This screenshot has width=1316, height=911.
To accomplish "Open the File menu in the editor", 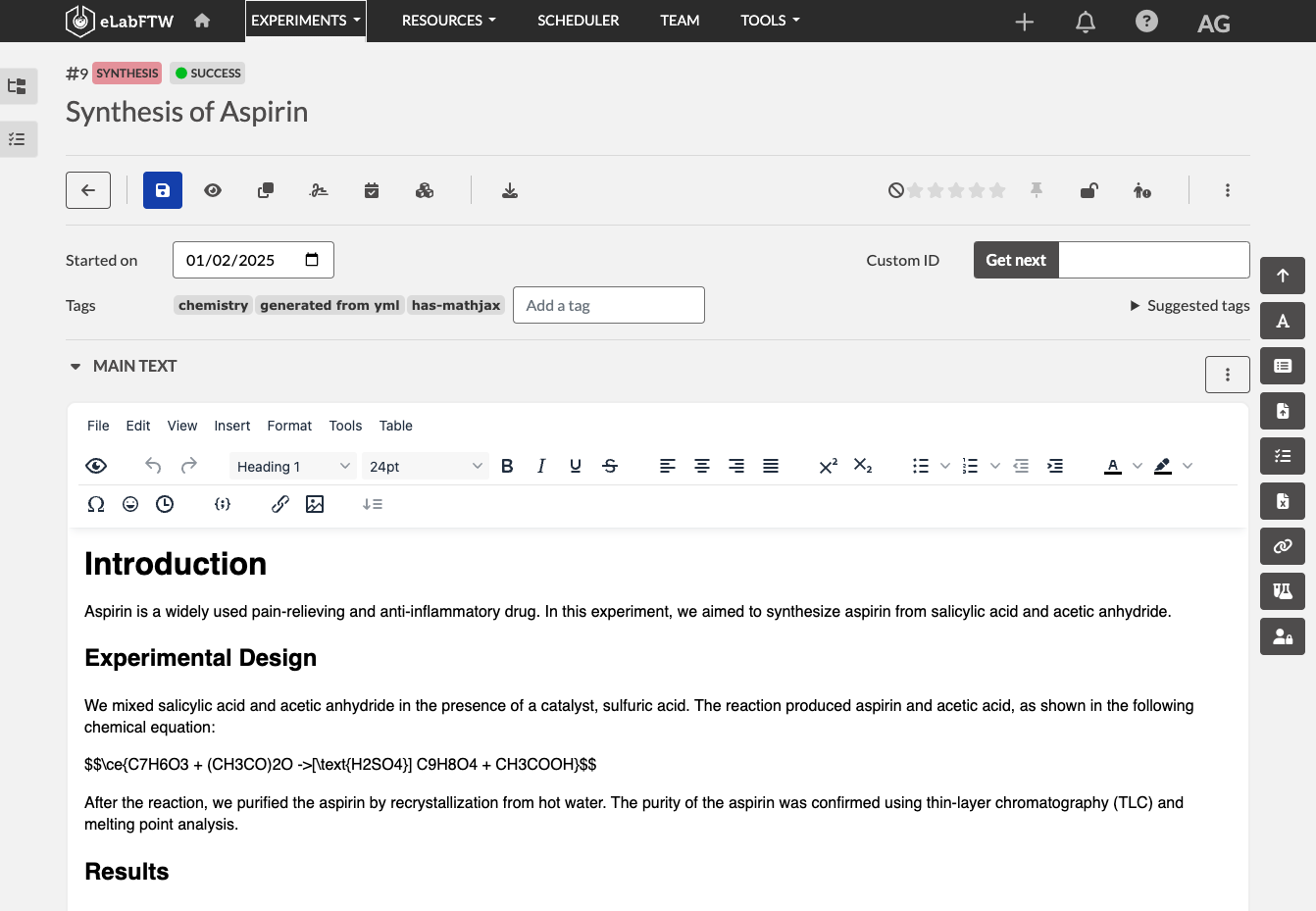I will 98,426.
